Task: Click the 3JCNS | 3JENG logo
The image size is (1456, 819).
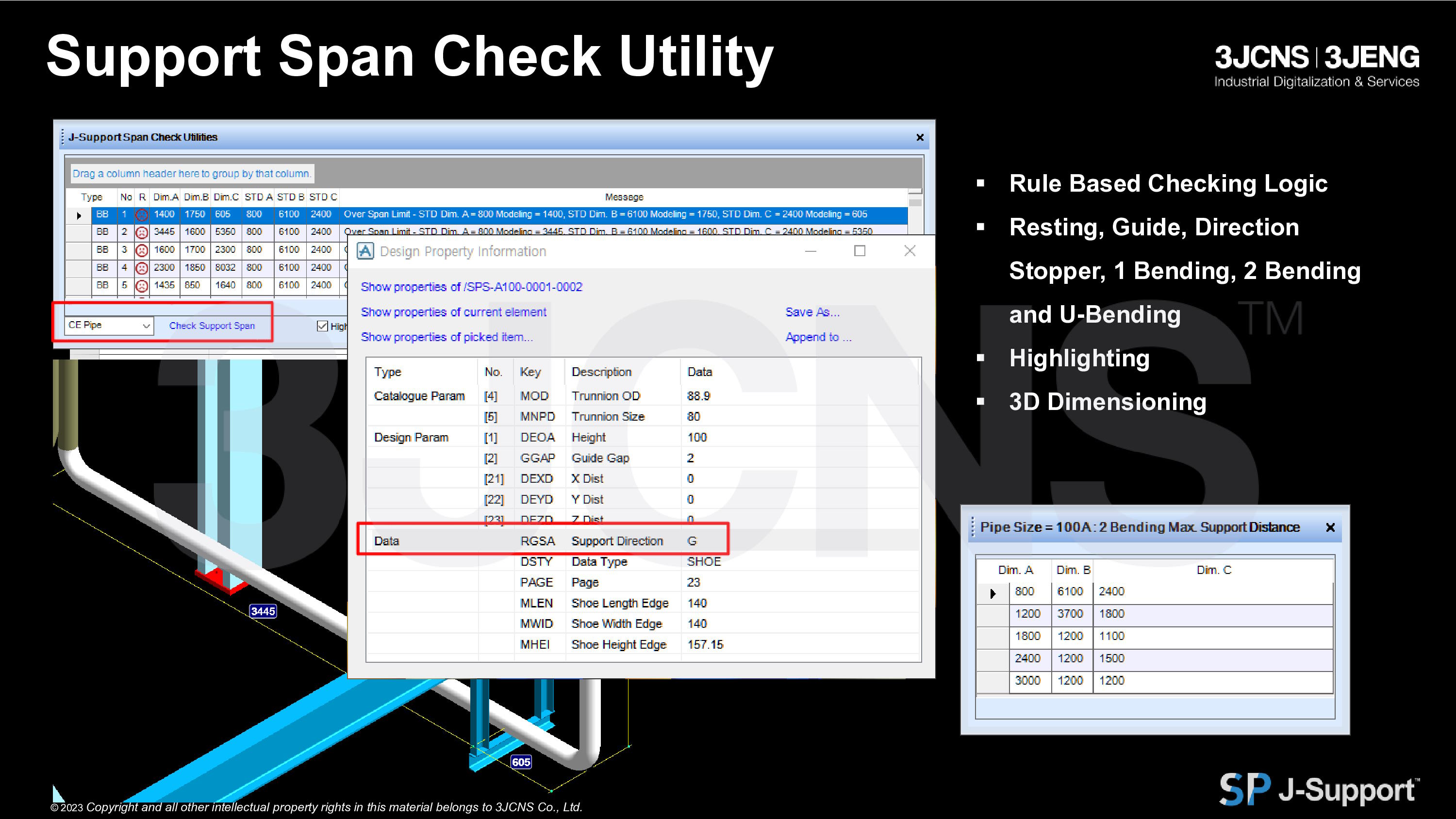Action: pos(1316,66)
